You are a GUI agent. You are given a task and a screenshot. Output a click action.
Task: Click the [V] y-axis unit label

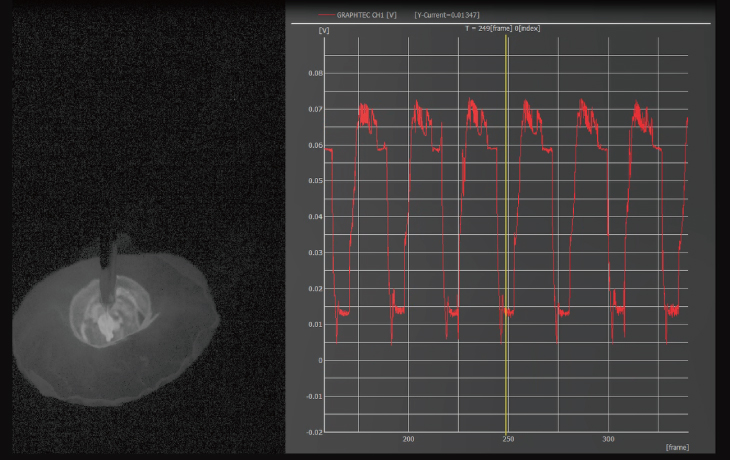[x=323, y=30]
